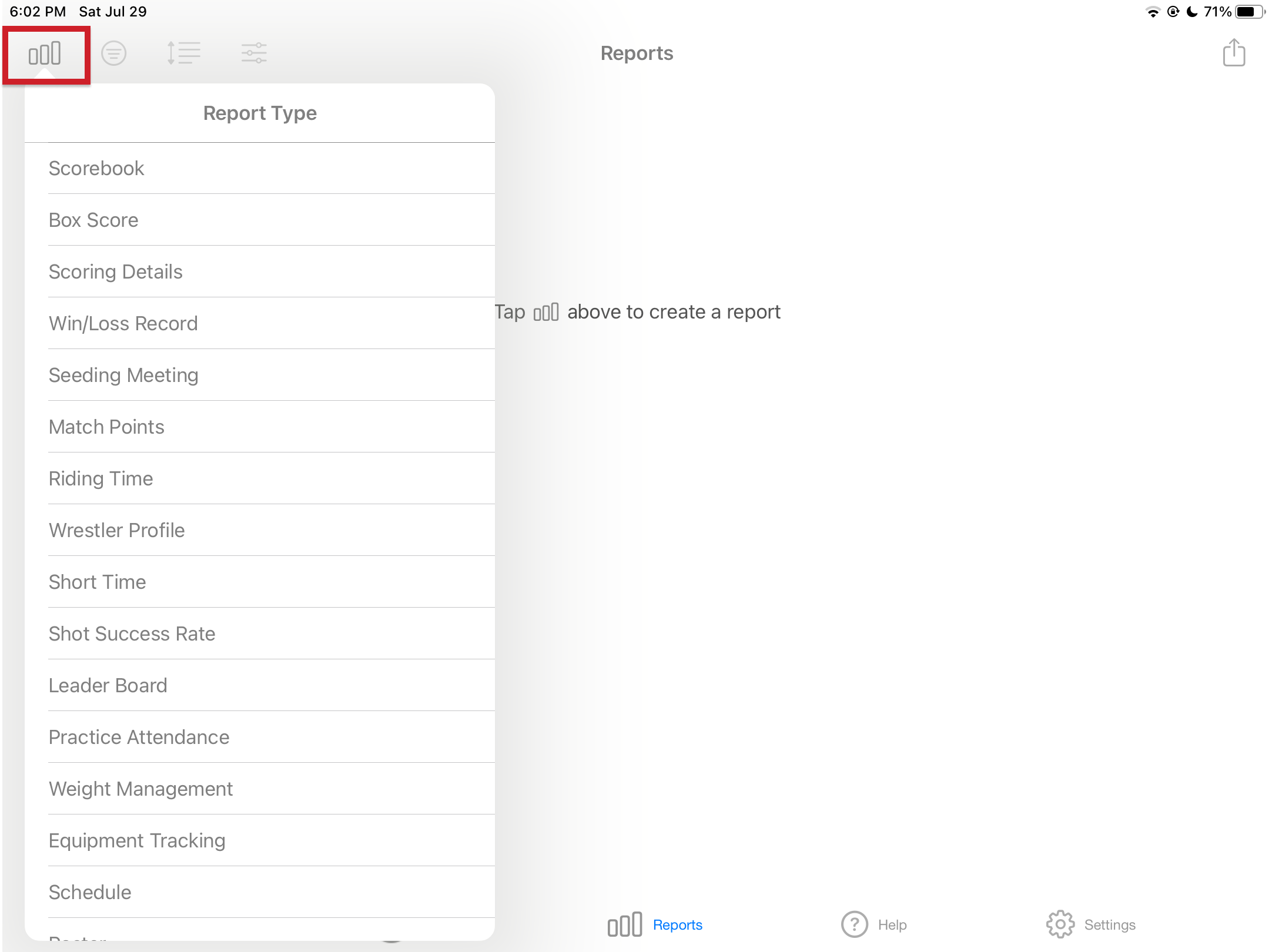1272x952 pixels.
Task: Tap the Help question mark icon
Action: 854,924
